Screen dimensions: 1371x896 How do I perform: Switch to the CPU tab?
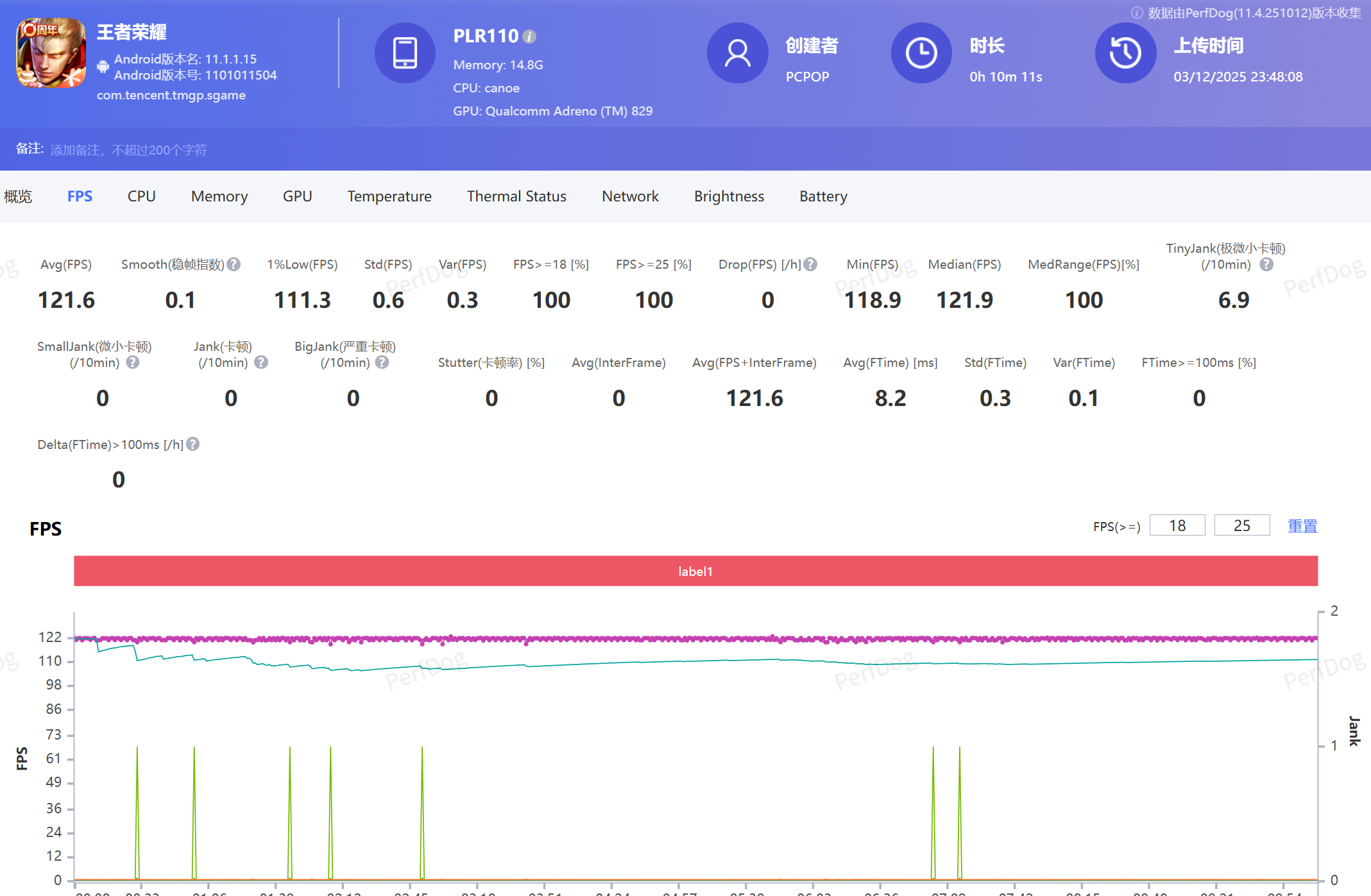[141, 196]
